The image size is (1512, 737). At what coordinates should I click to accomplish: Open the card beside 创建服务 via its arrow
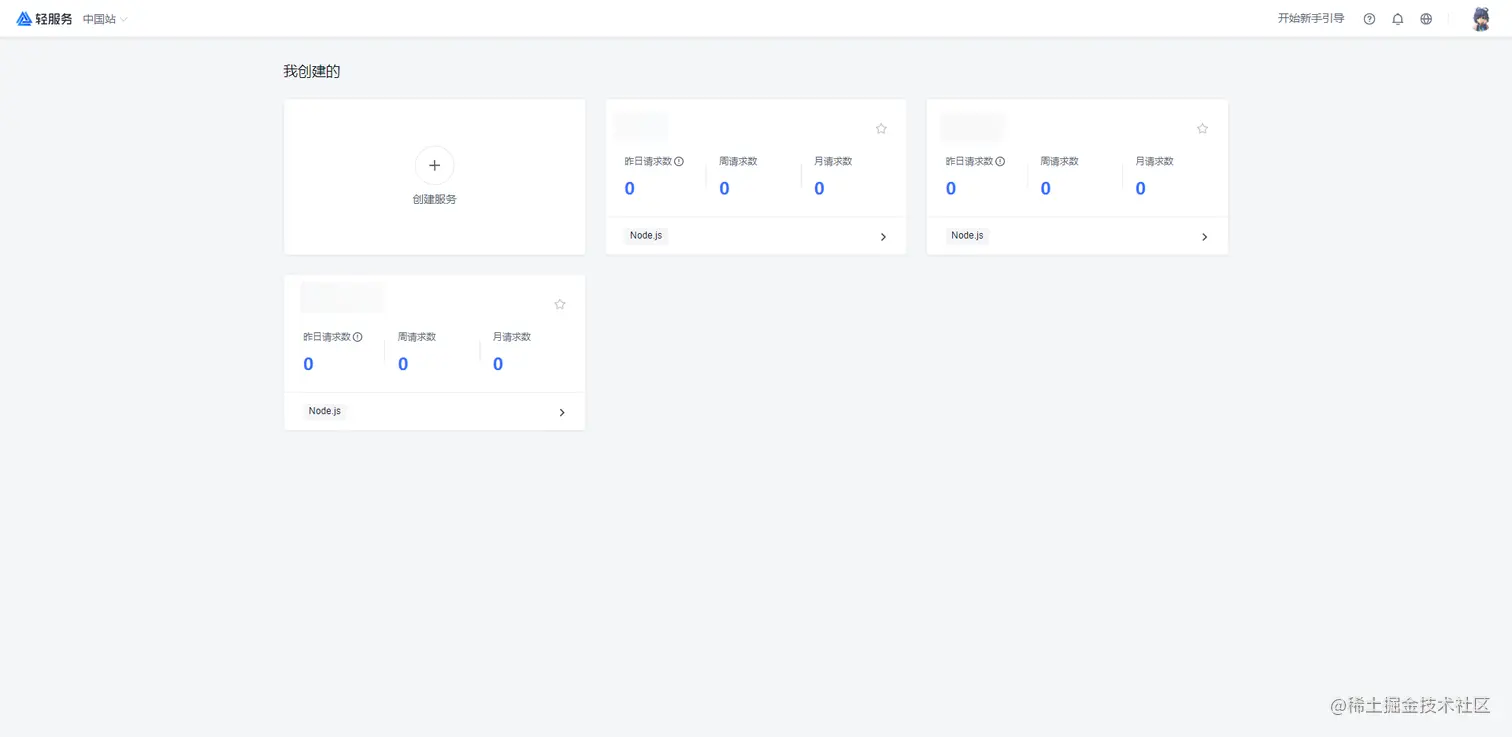883,237
